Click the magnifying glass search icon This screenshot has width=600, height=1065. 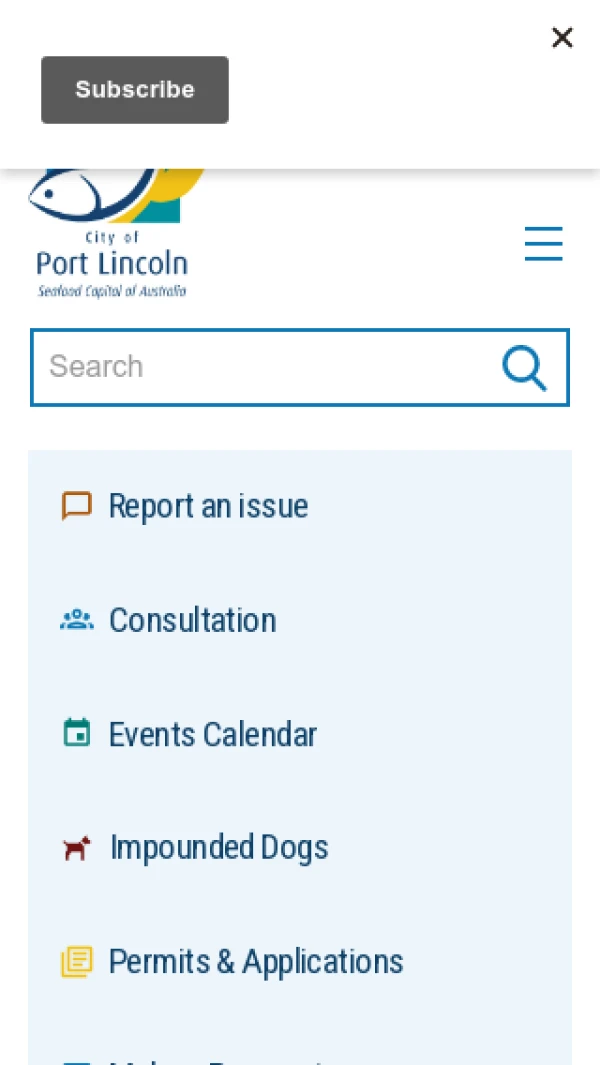click(x=524, y=368)
